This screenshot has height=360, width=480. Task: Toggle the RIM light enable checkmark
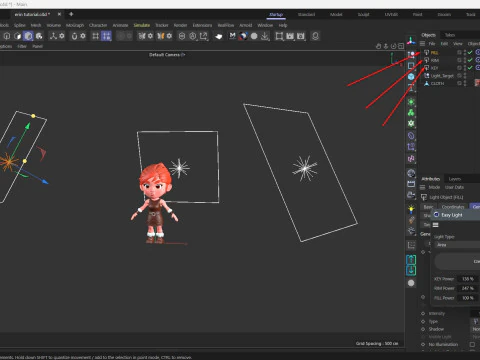[470, 60]
